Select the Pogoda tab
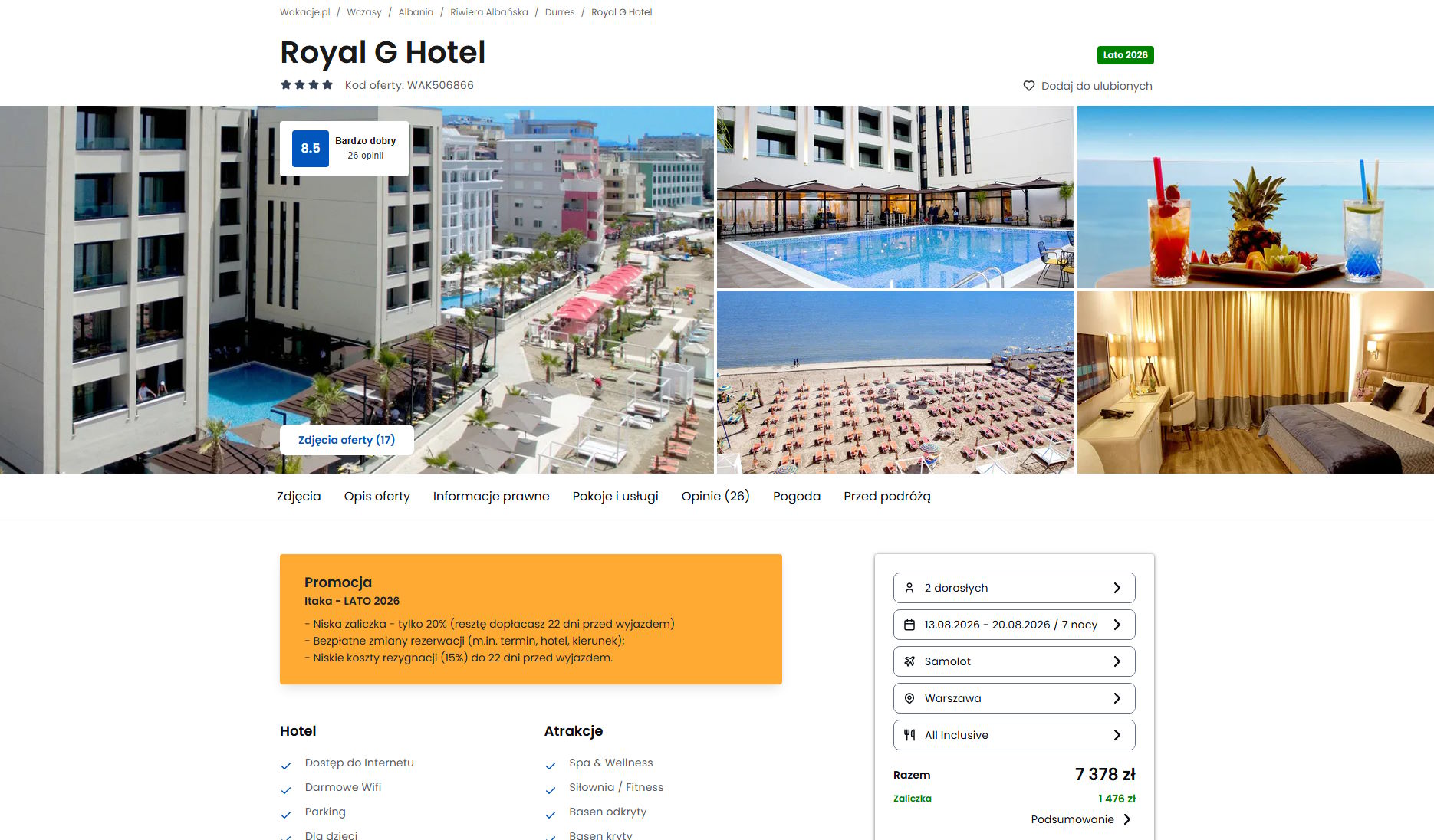The height and width of the screenshot is (840, 1434). pos(797,496)
